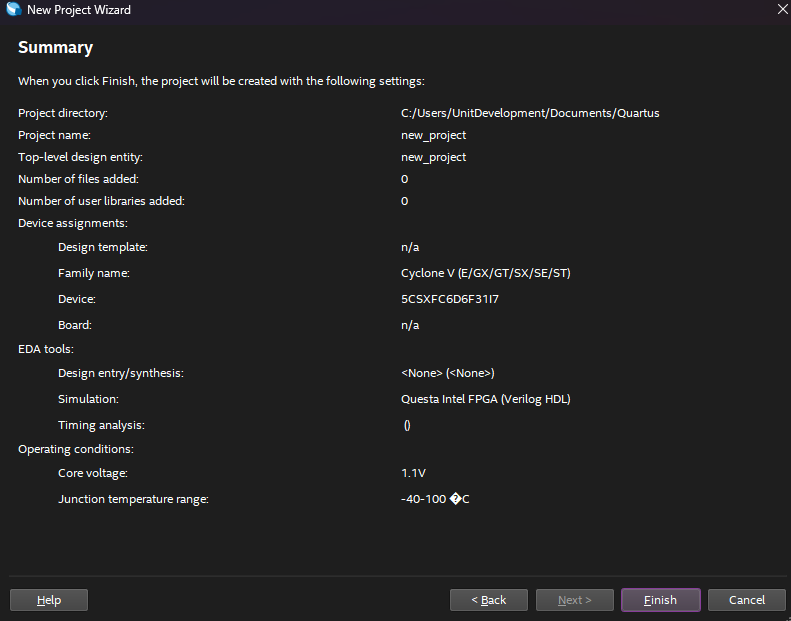Click the 1.1V core voltage value
This screenshot has width=791, height=621.
pyautogui.click(x=413, y=473)
